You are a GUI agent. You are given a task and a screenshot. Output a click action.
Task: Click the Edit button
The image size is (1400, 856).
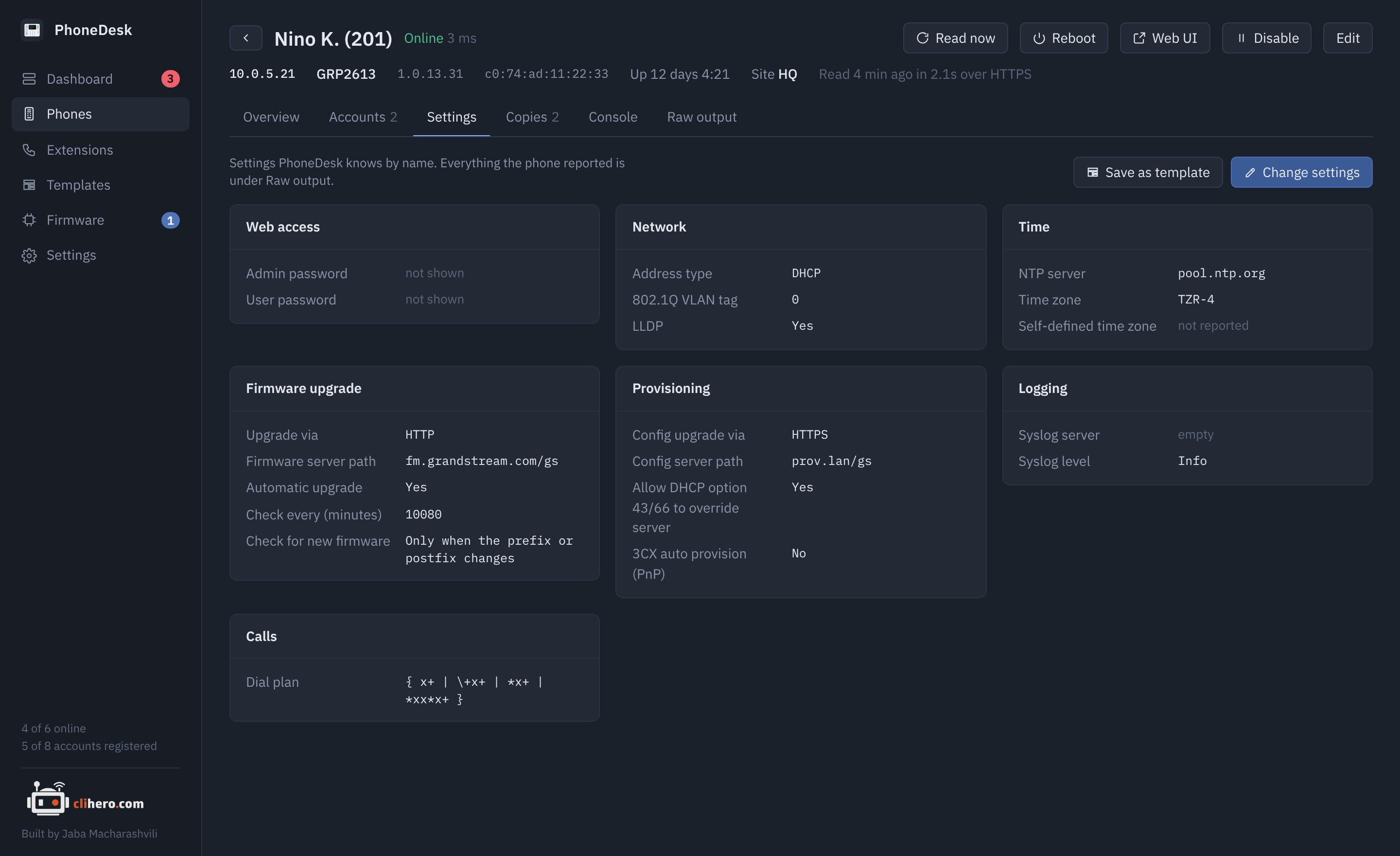click(1347, 38)
